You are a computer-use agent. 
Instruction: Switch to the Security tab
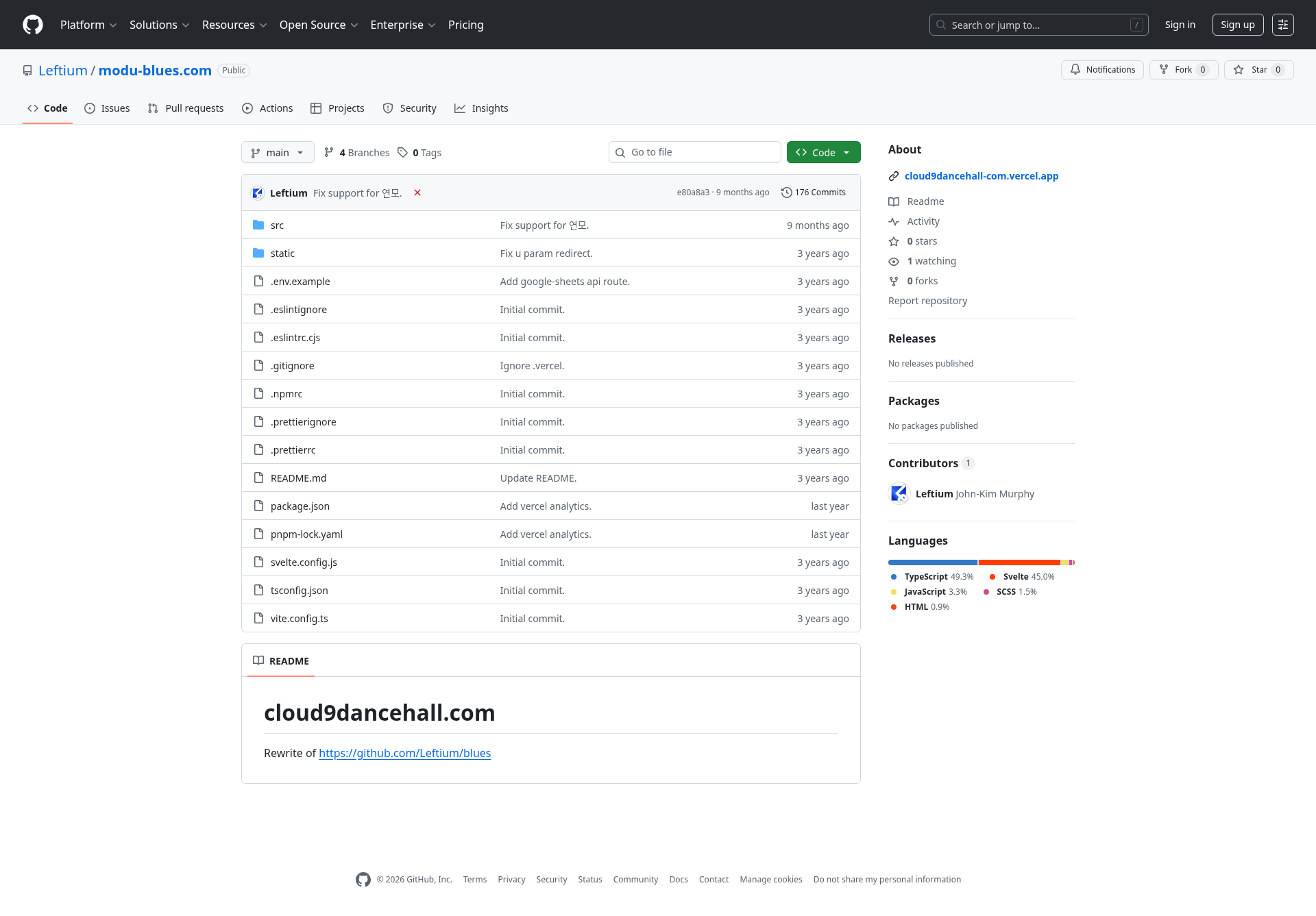pos(409,108)
